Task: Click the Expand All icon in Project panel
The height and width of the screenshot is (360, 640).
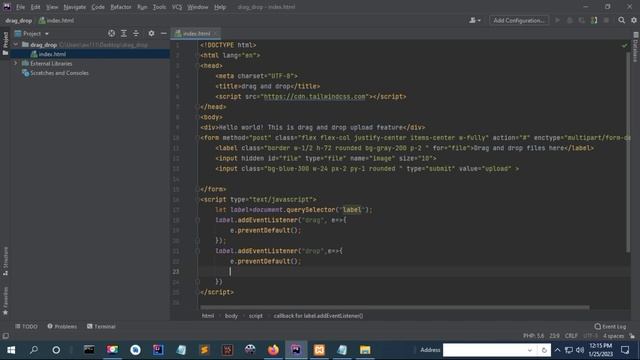Action: (x=124, y=33)
